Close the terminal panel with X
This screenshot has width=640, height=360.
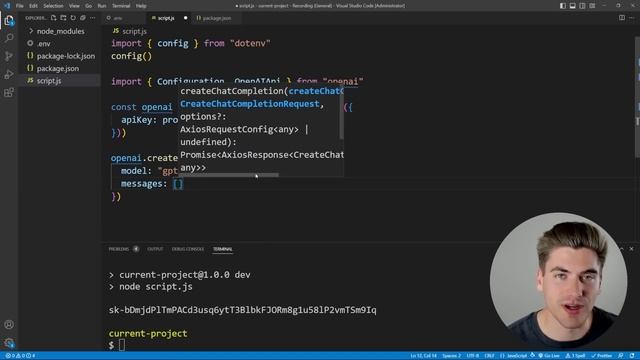[x=631, y=249]
